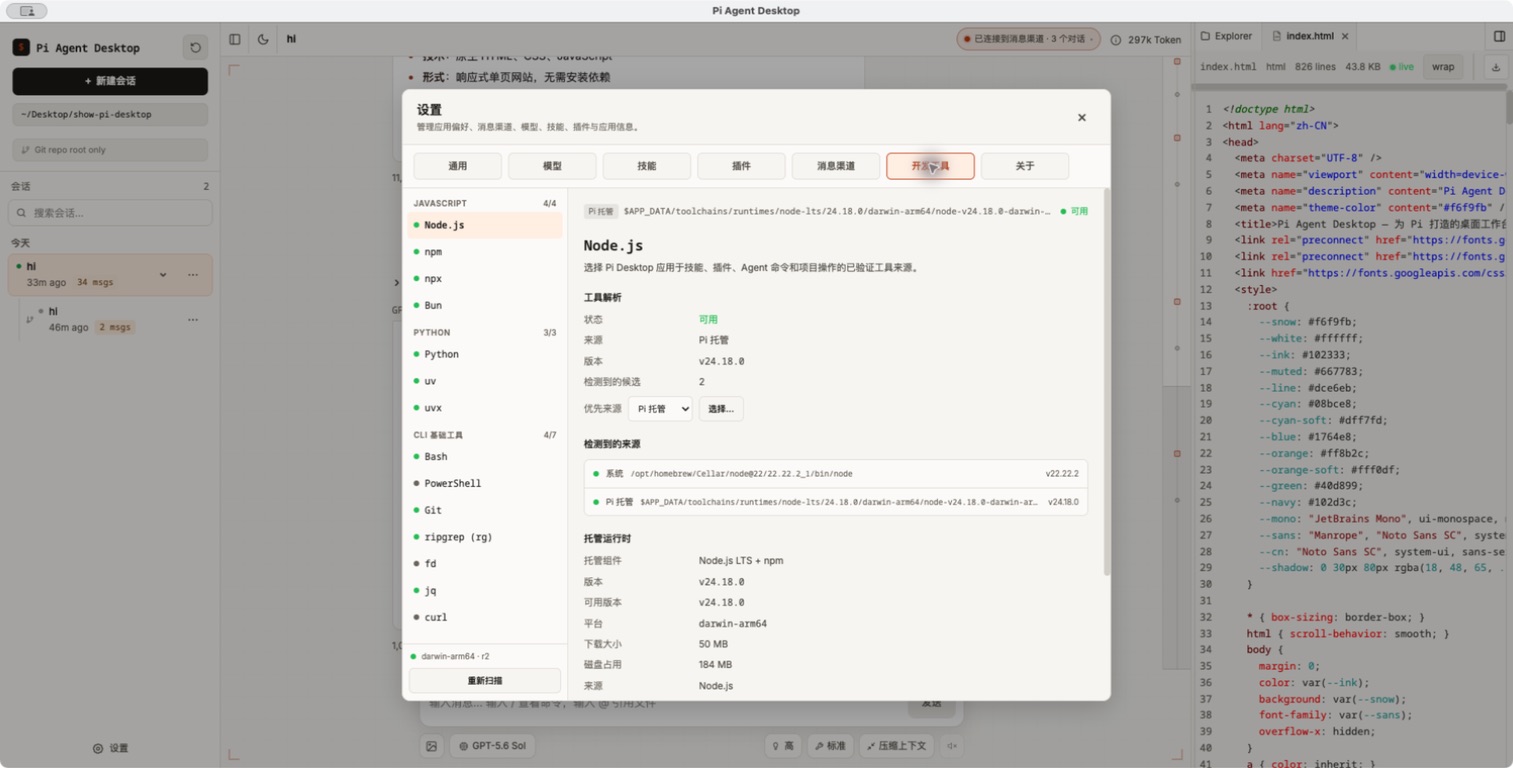Select Python in the tool list
Screen dimensions: 1513x768
click(x=485, y=354)
